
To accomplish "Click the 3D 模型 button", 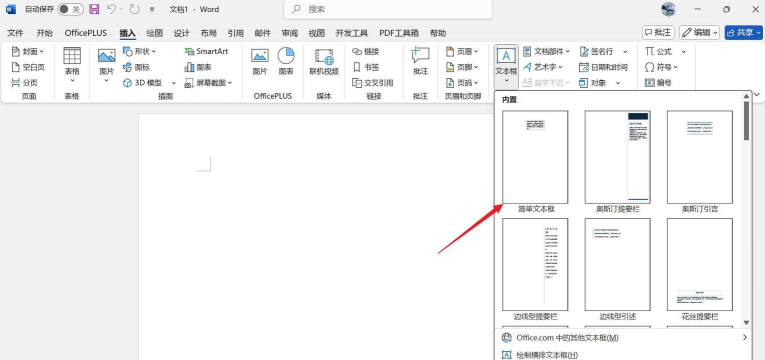I will (x=142, y=83).
